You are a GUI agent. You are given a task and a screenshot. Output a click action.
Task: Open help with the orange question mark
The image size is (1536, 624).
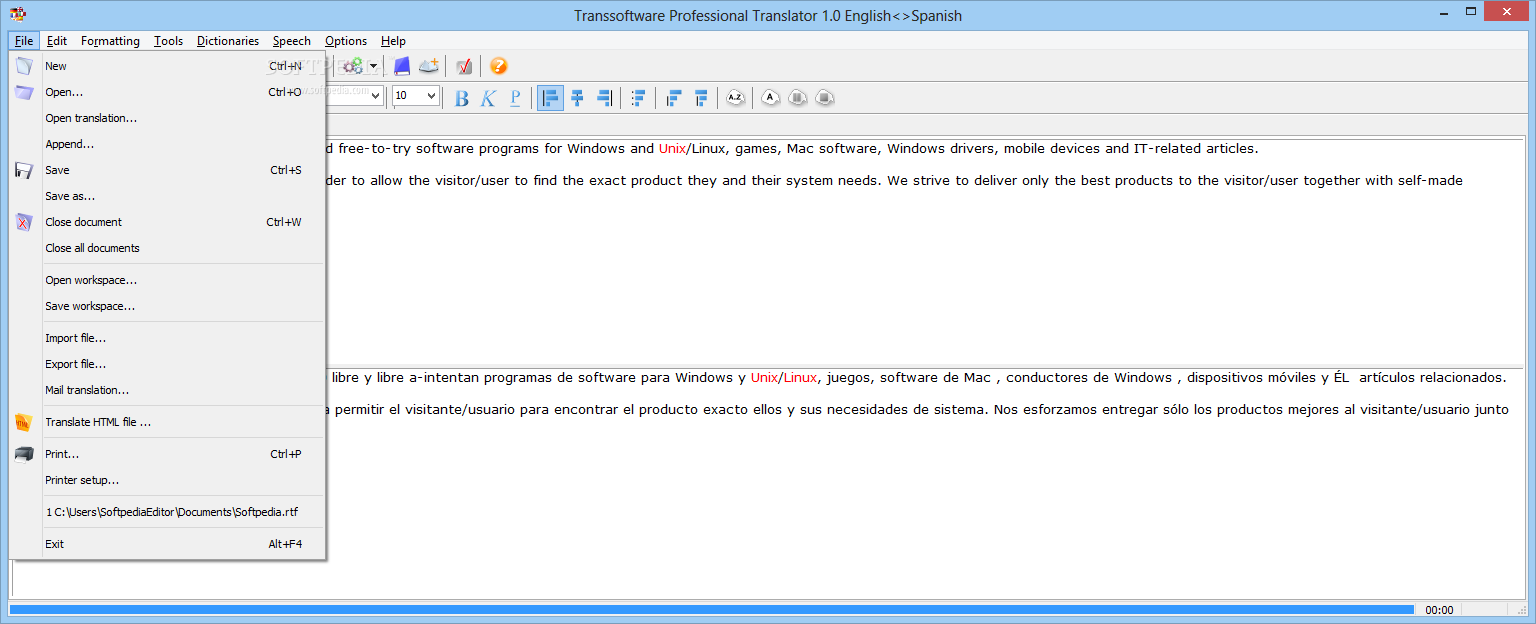[x=499, y=66]
